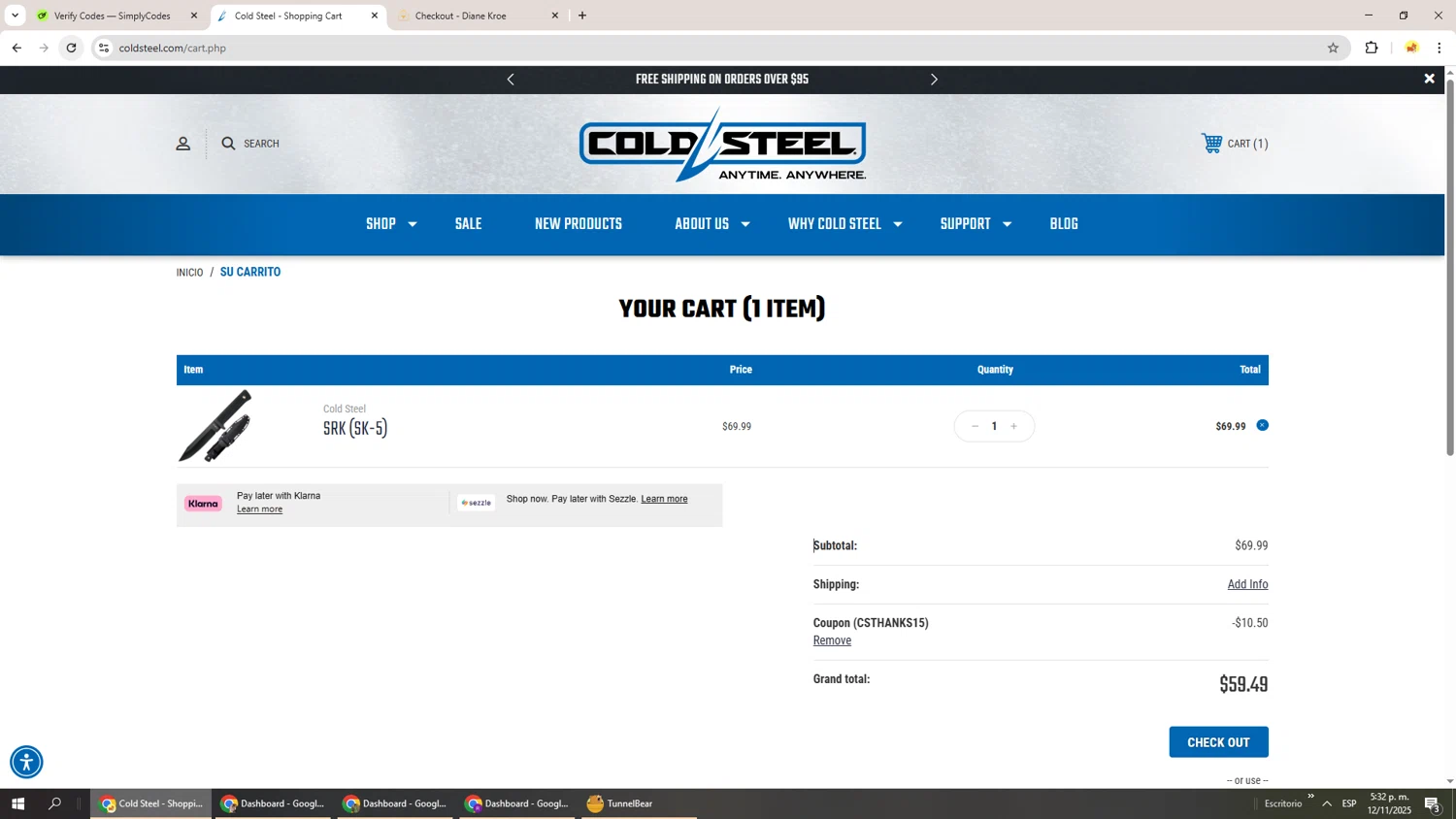1456x819 pixels.
Task: Click the Klarna logo badge
Action: (203, 504)
